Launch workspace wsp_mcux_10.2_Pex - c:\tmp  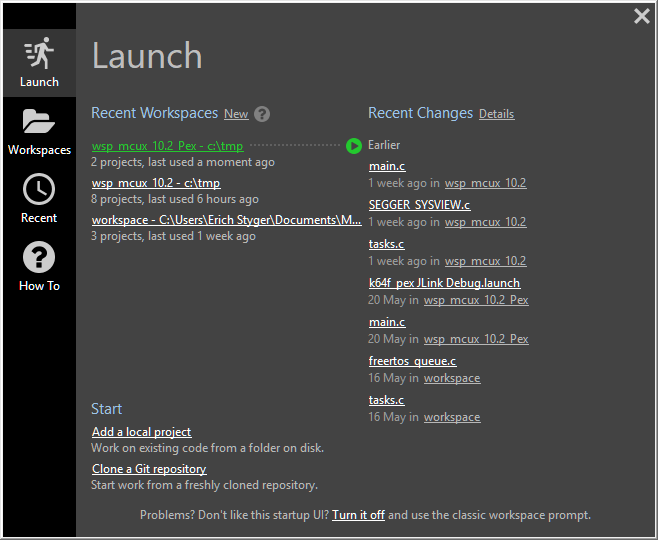(167, 146)
